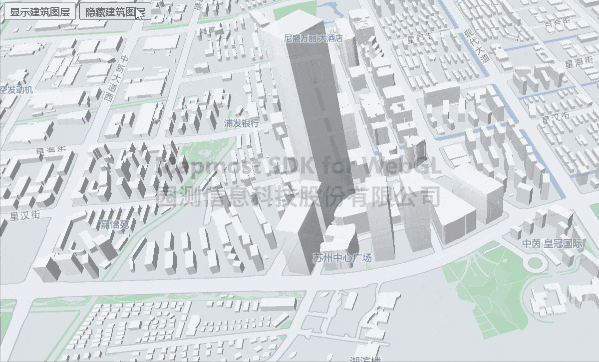599x362 pixels.
Task: Select the 苏州中心广场 label
Action: [x=342, y=258]
